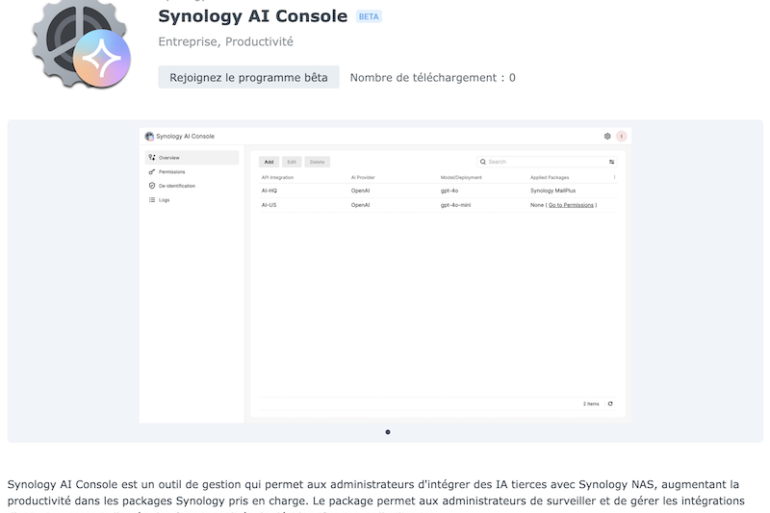Follow the Go to Permissions link

[571, 205]
